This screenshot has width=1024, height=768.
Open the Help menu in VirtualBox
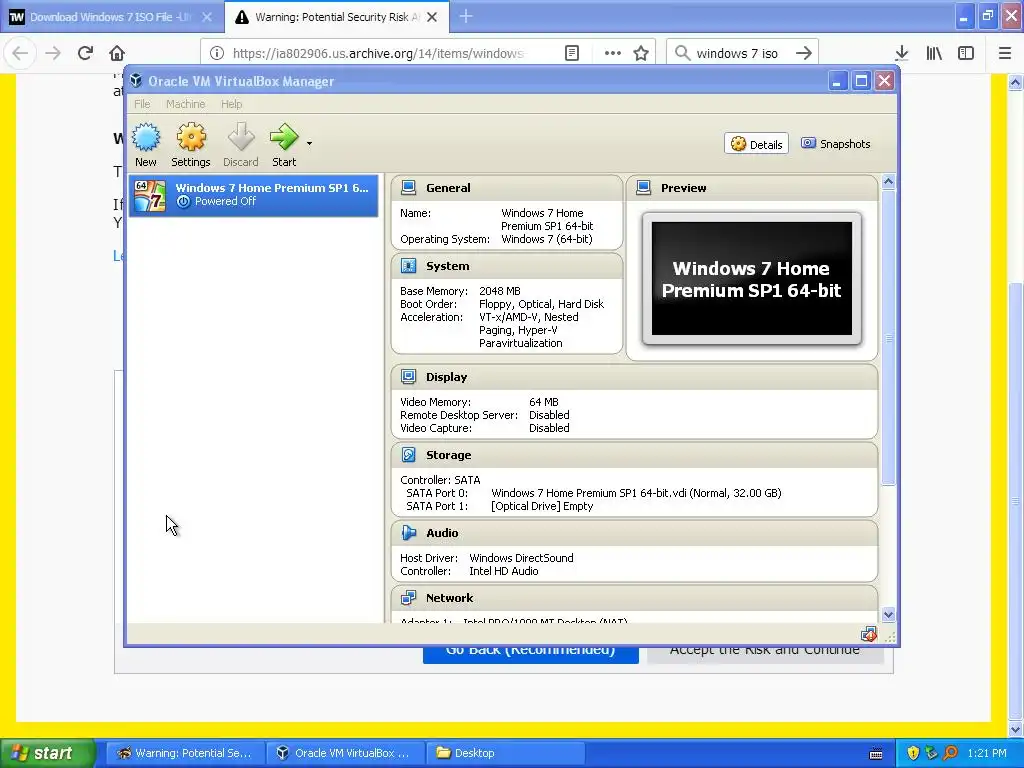coord(231,104)
